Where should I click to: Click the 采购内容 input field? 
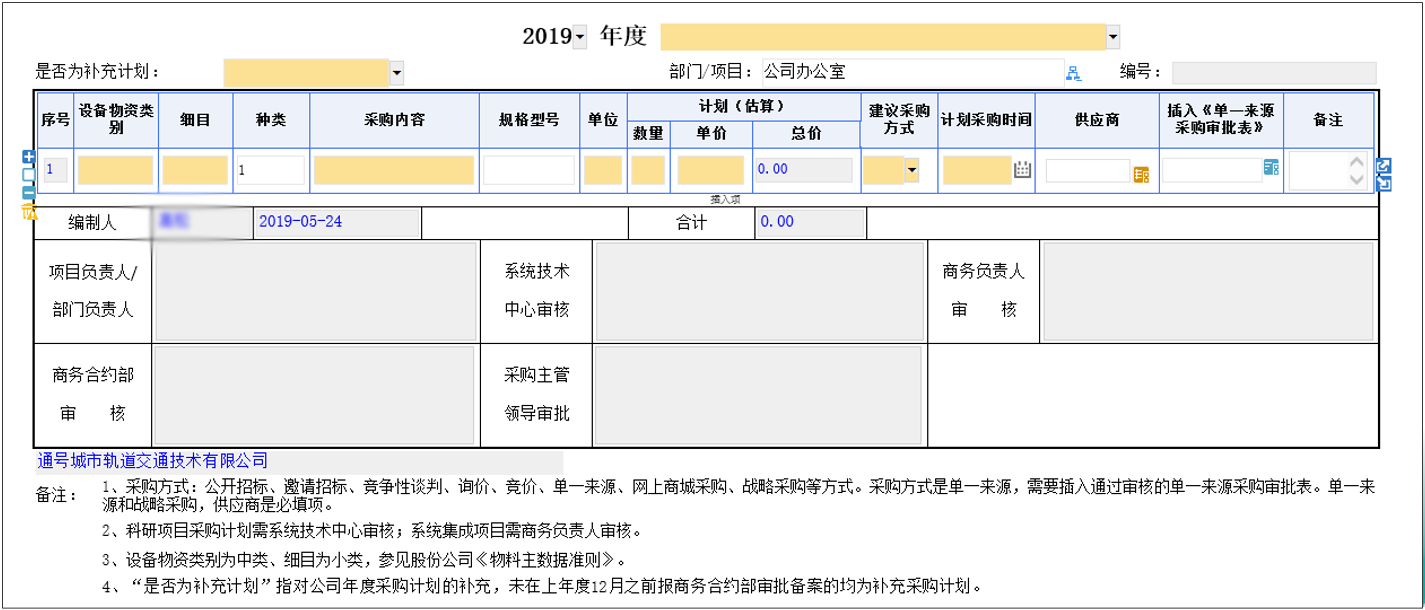[395, 170]
